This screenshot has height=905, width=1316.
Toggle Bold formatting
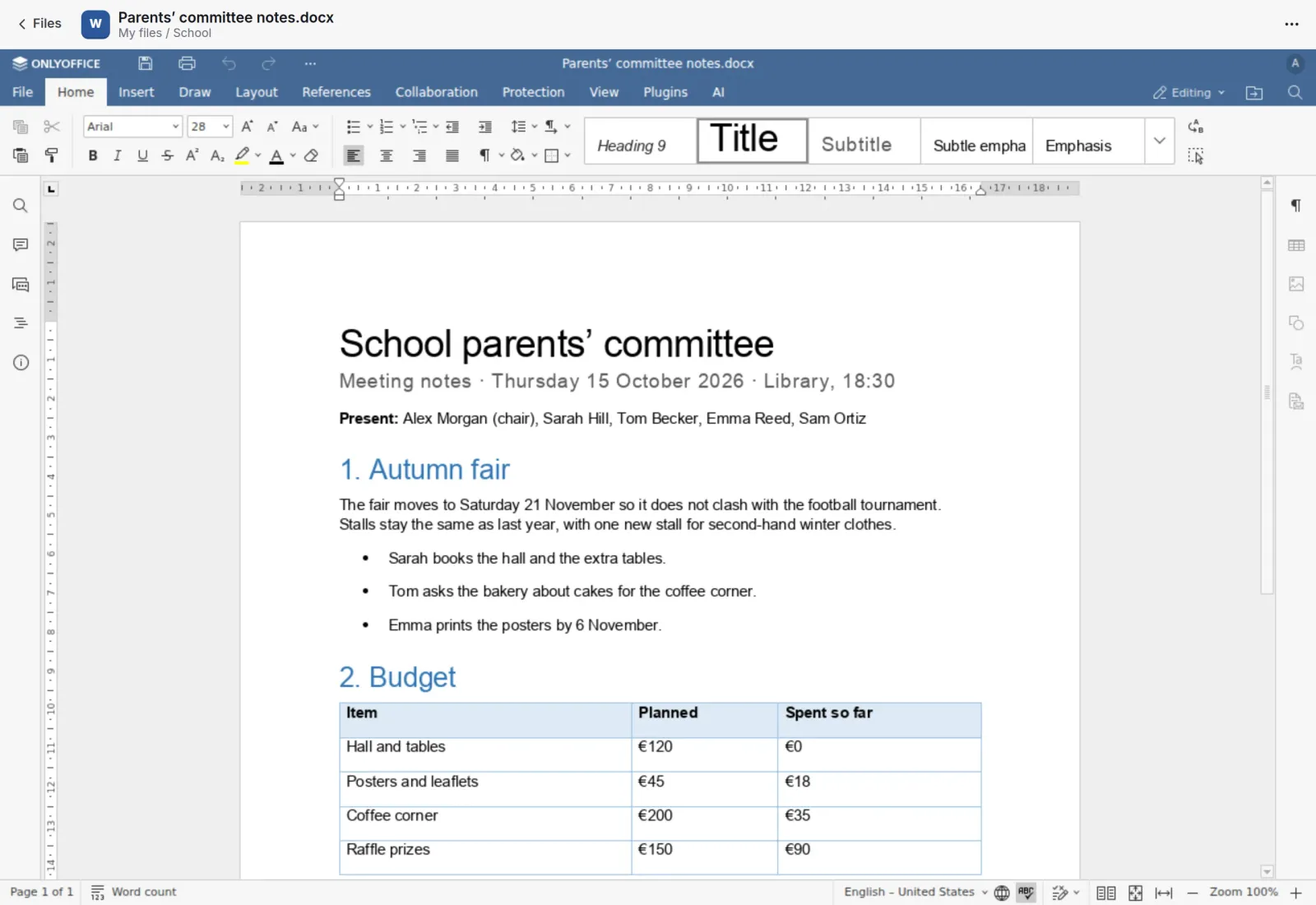coord(93,155)
